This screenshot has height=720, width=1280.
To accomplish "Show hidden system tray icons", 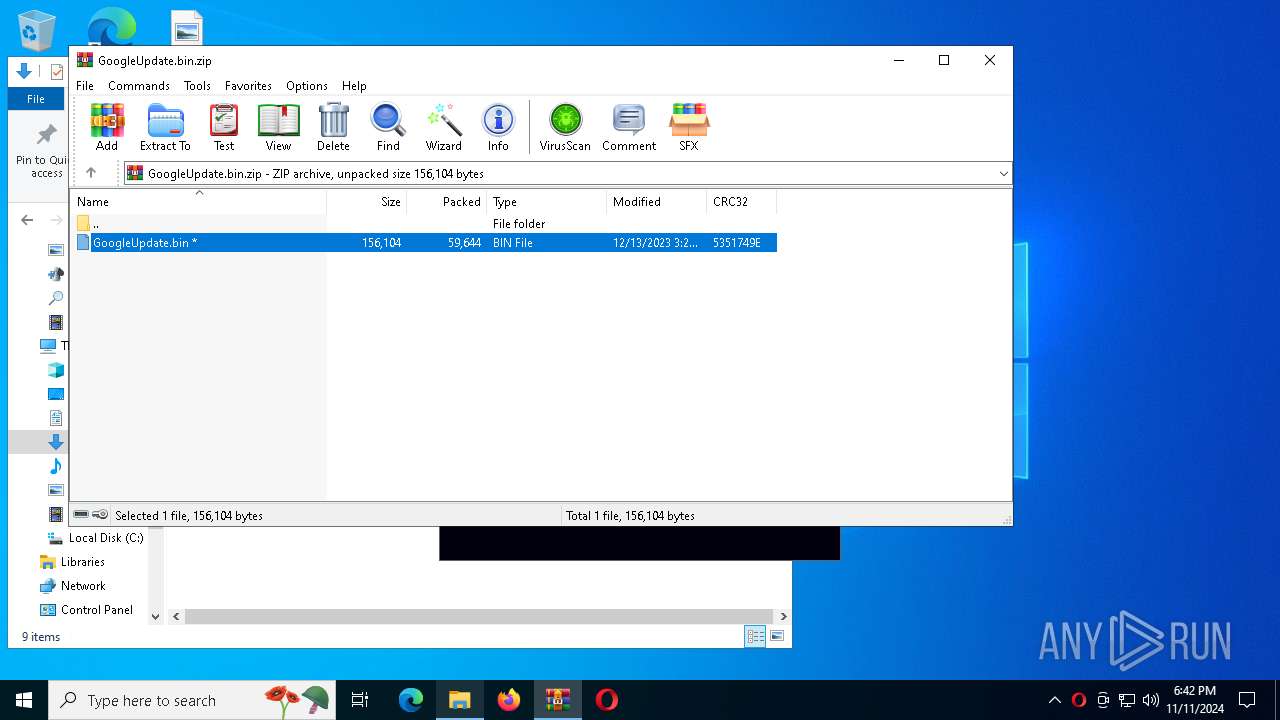I will coord(1054,700).
